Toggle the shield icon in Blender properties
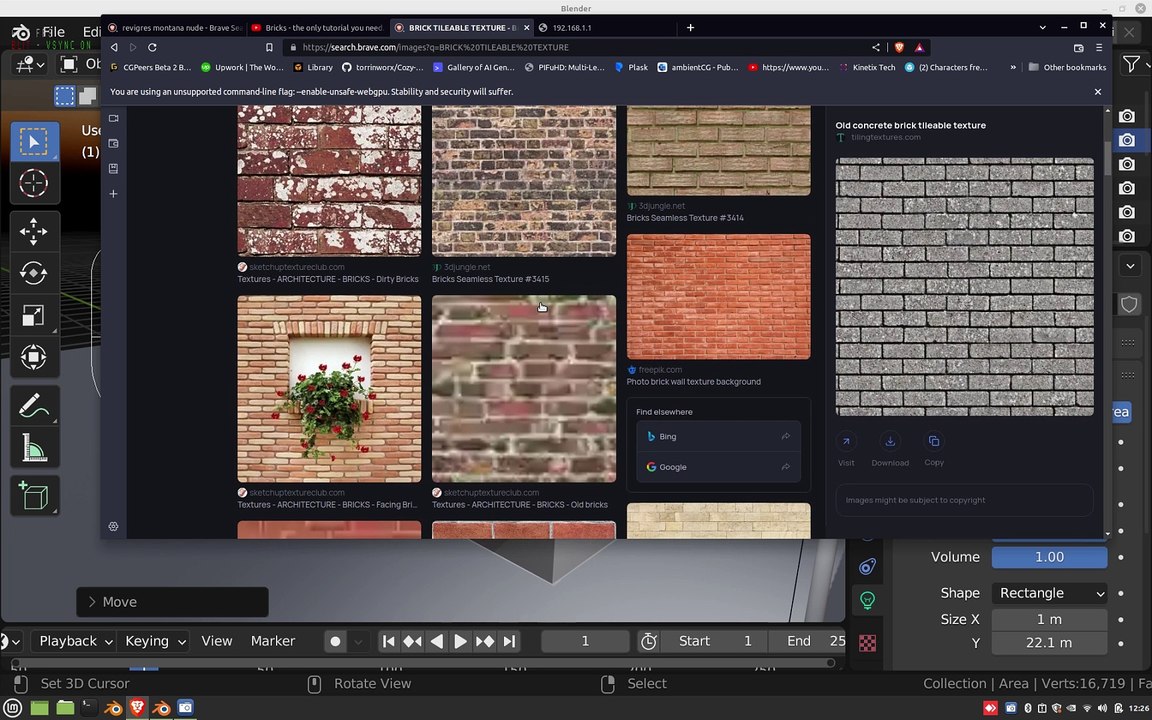This screenshot has height=720, width=1152. pyautogui.click(x=1129, y=304)
